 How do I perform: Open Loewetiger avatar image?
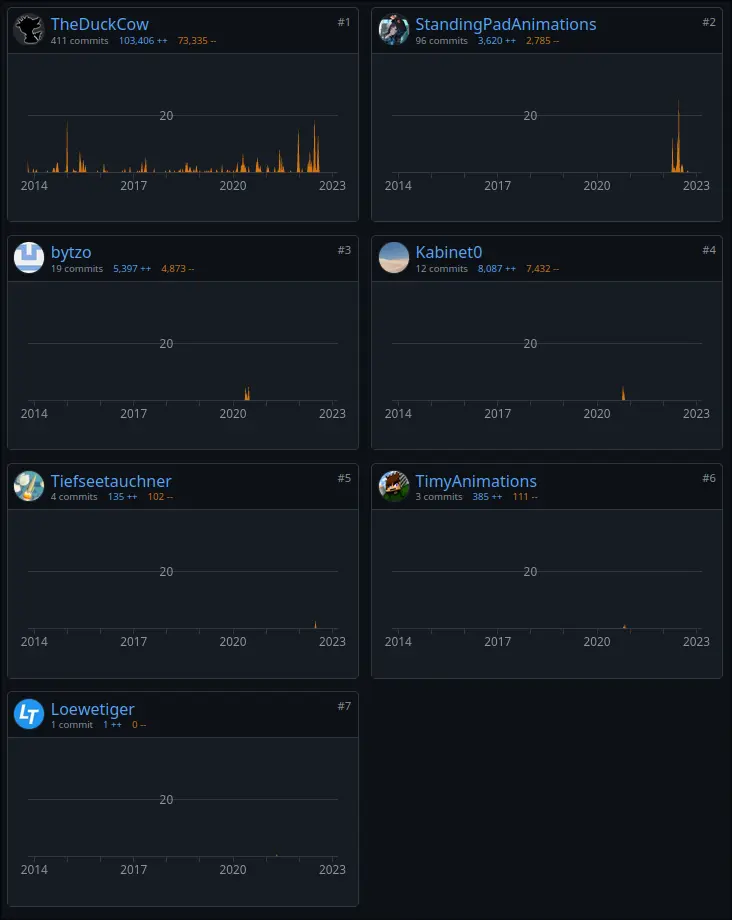pos(29,714)
